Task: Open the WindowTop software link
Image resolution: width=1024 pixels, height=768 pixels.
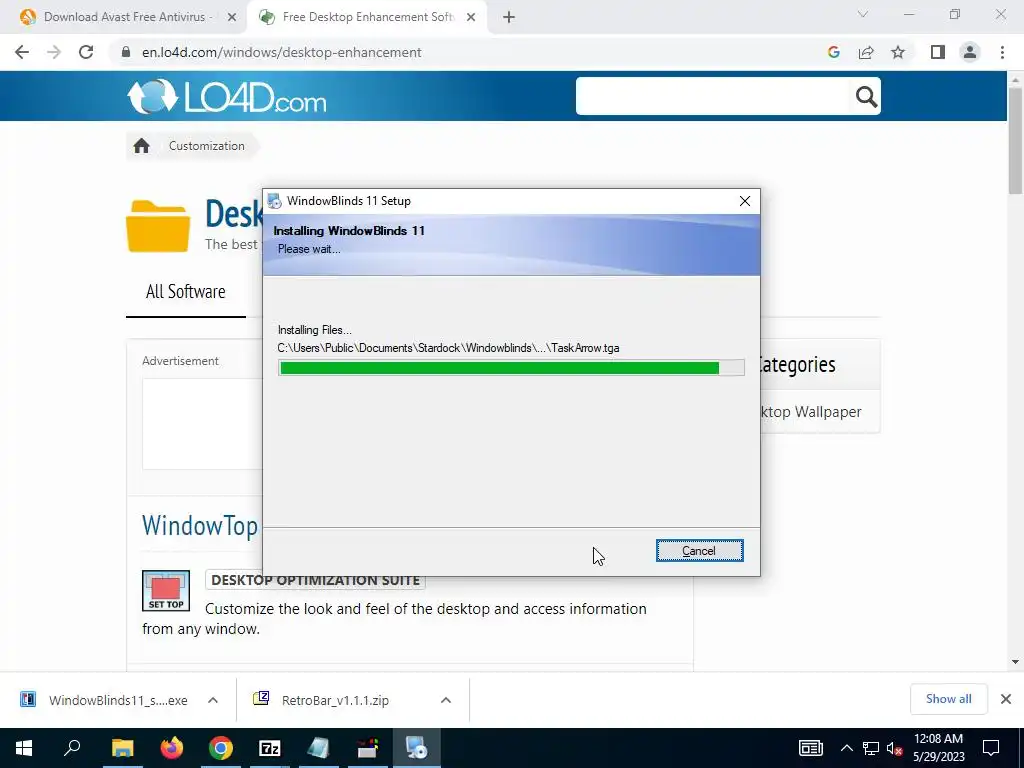Action: point(200,525)
